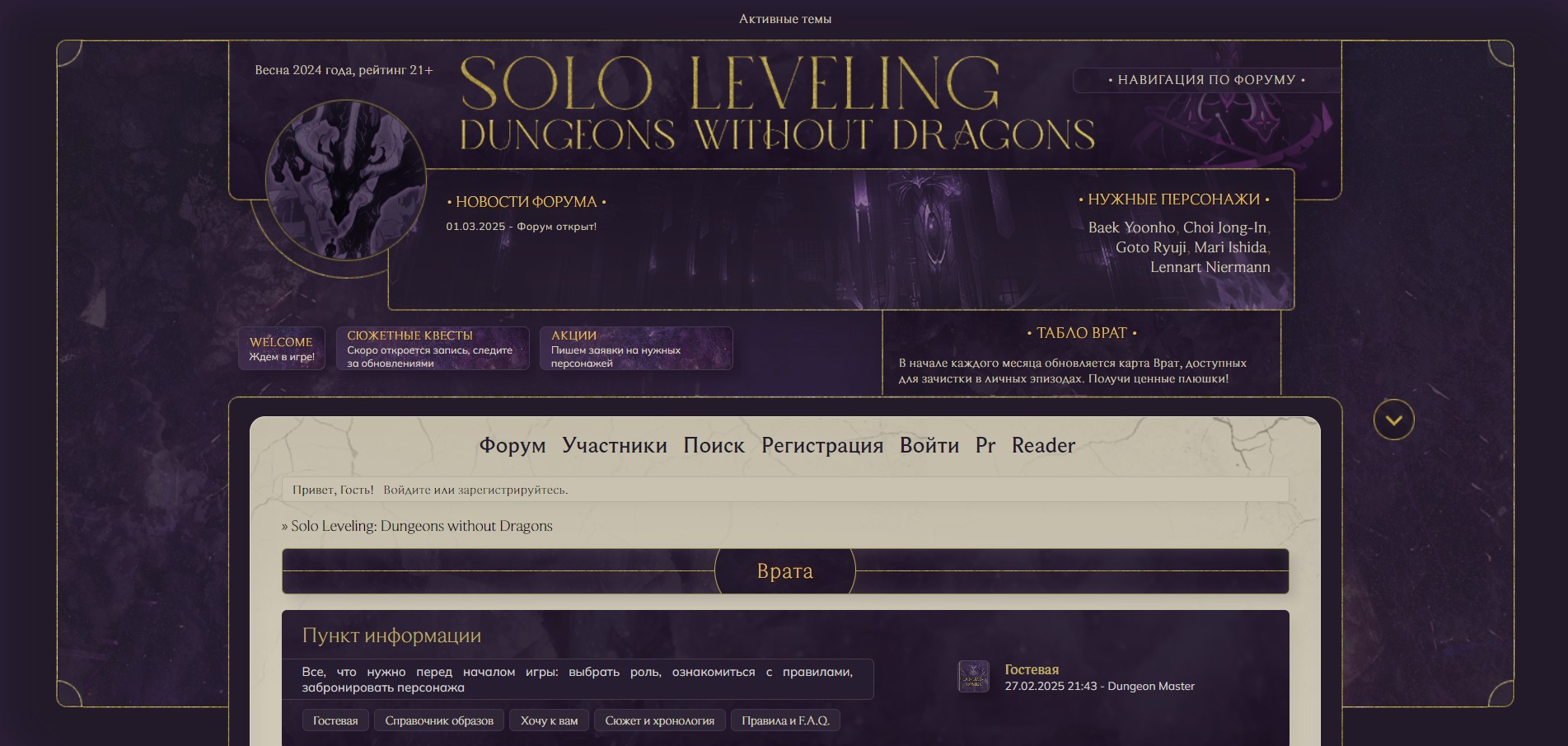Open СЮЖЕТНЫЕ КВЕСТЫ banner
This screenshot has width=1568, height=746.
tap(433, 349)
